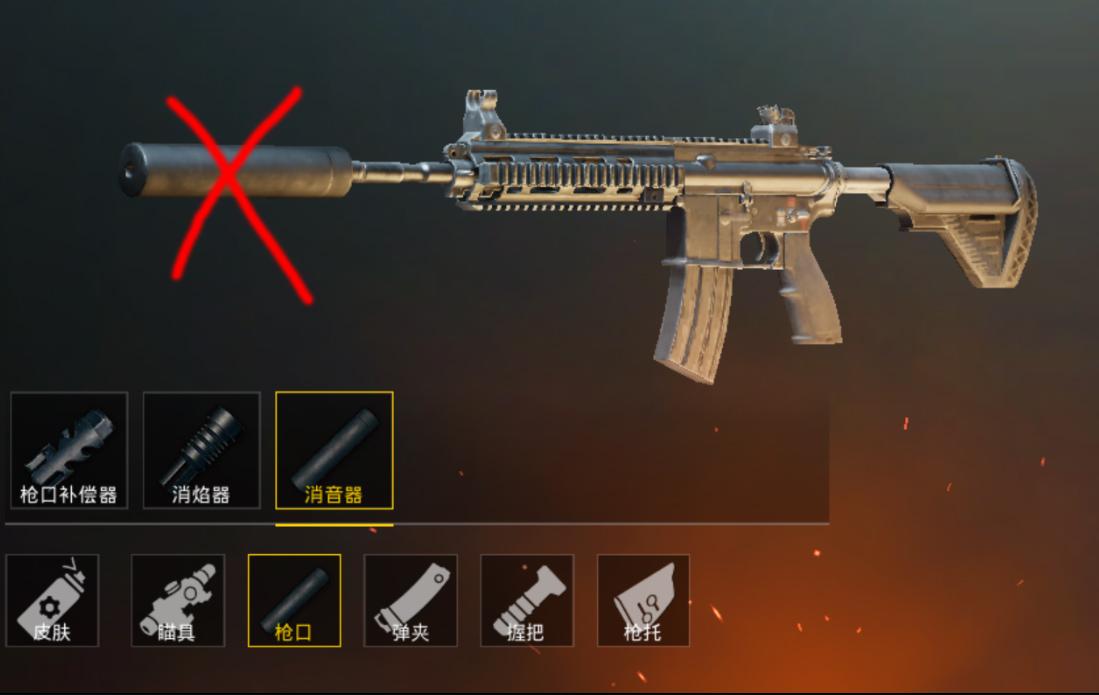Switch to the 枪口 muzzle category
The image size is (1099, 695).
click(294, 600)
